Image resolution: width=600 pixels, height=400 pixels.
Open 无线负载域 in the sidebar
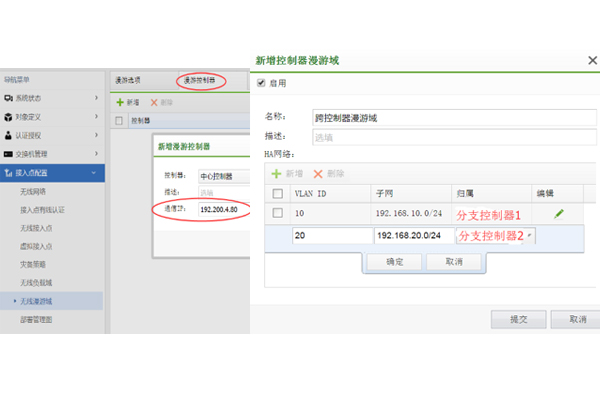(42, 281)
